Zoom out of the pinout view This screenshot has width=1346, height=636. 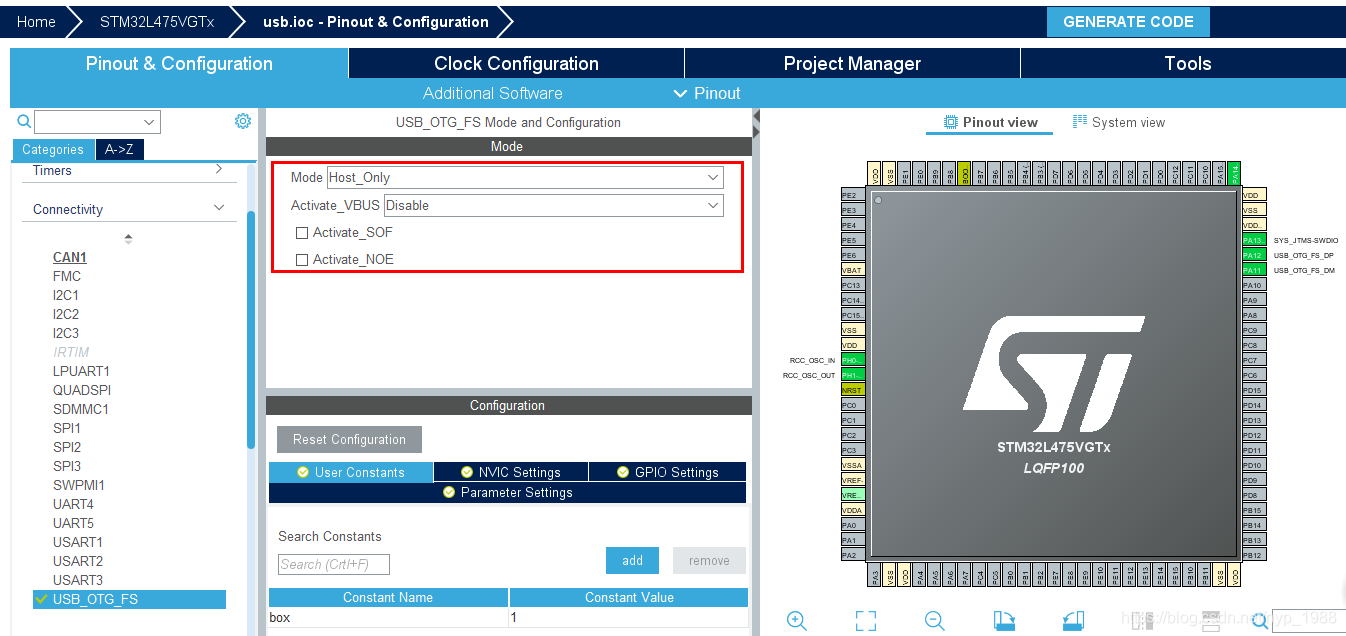point(935,621)
